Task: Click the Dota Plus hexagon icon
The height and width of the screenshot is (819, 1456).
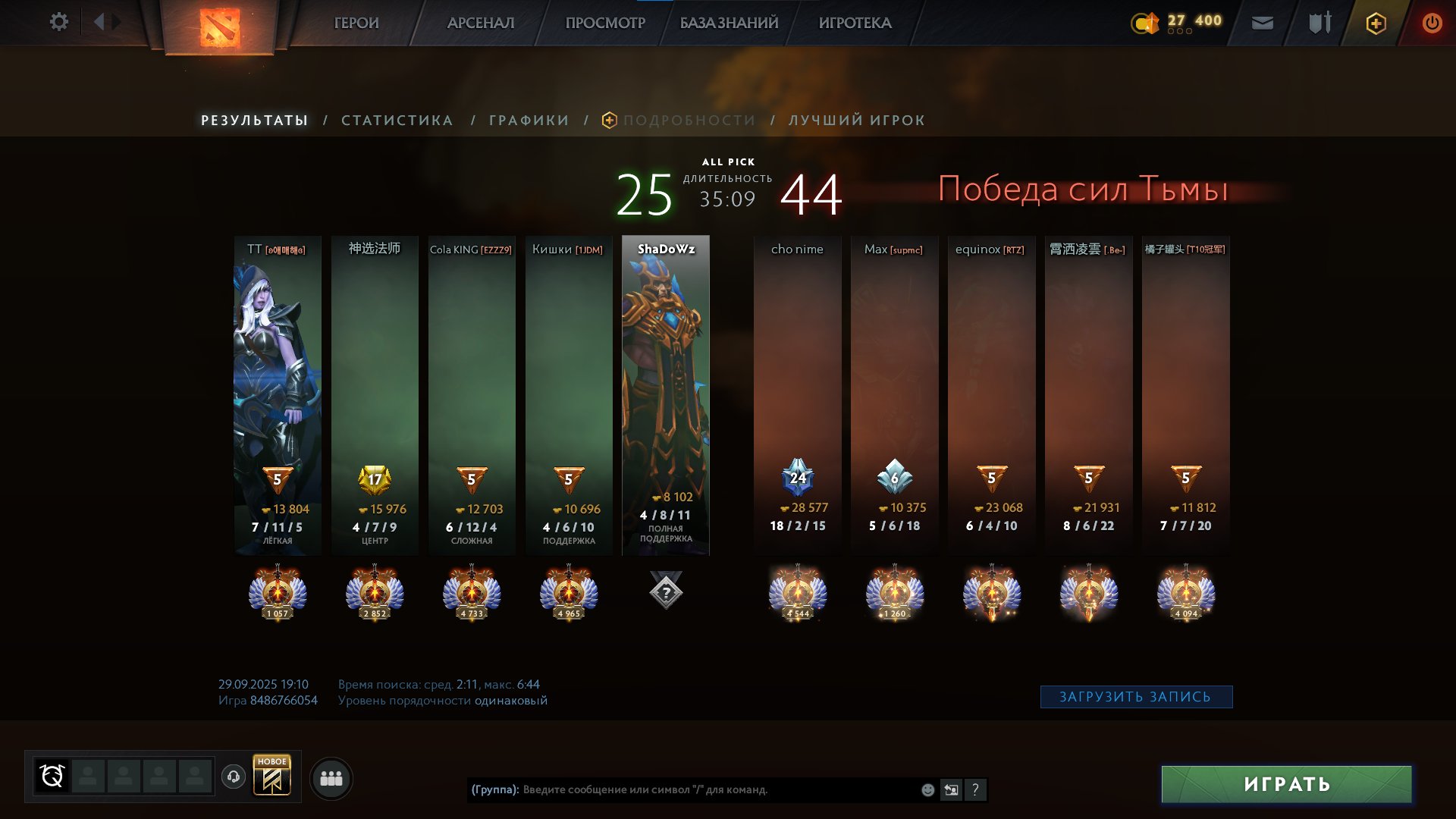Action: (1376, 24)
